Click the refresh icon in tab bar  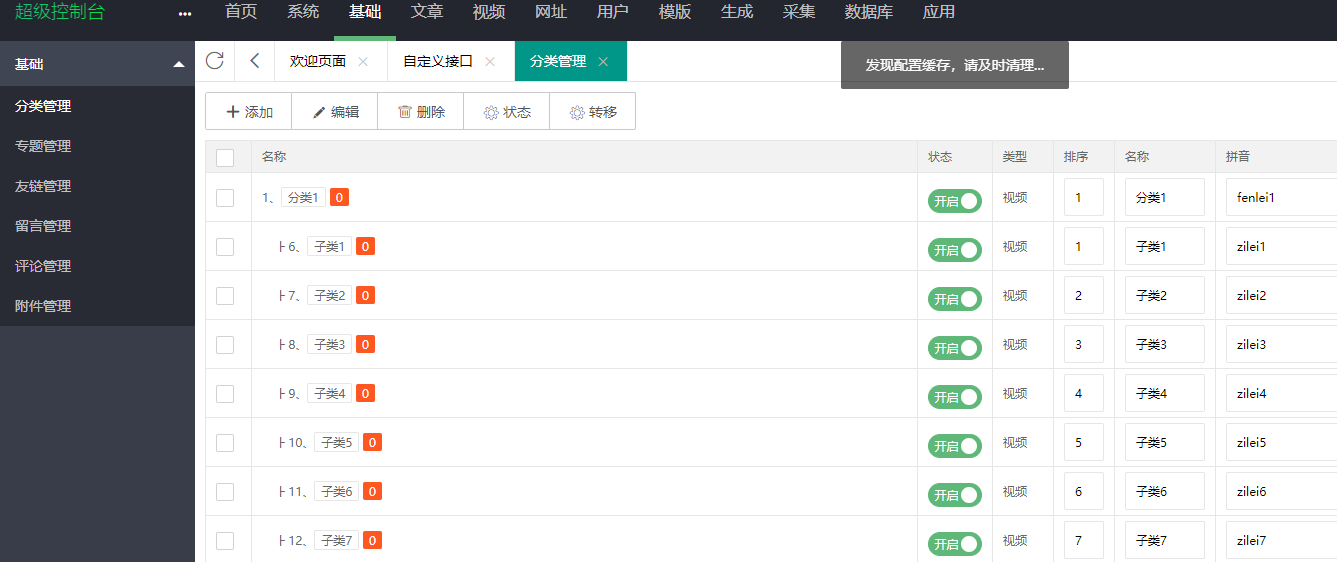point(214,61)
